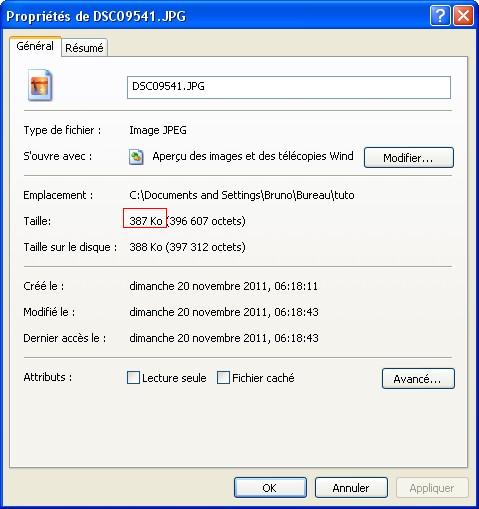Close the properties dialog window

point(463,16)
